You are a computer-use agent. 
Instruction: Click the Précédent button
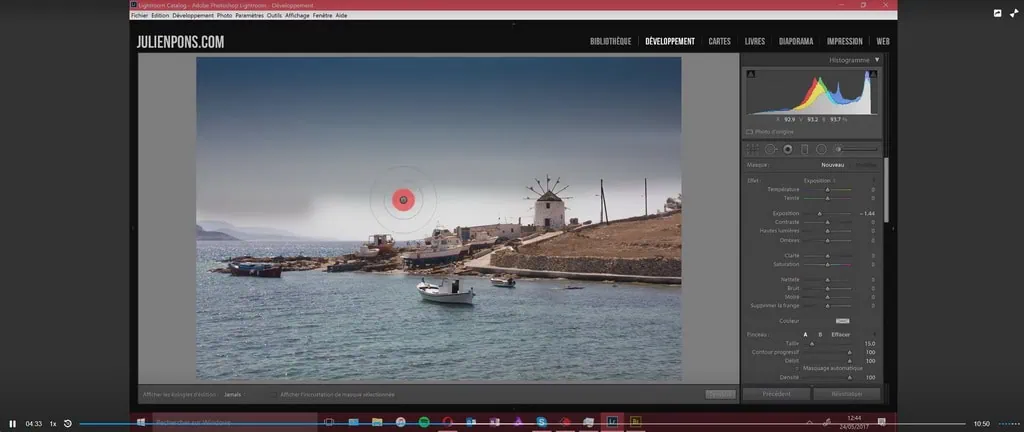point(776,394)
